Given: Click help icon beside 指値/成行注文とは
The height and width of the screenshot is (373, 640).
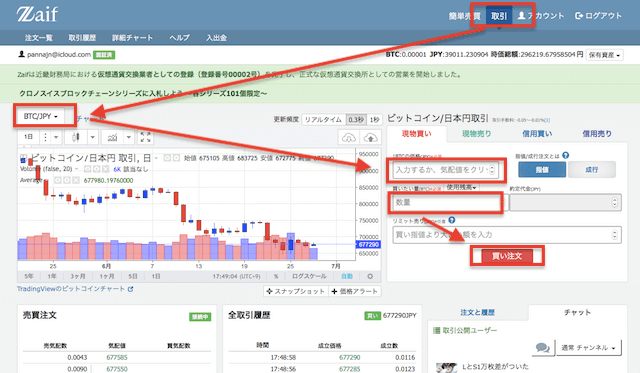Looking at the screenshot, I should click(565, 155).
